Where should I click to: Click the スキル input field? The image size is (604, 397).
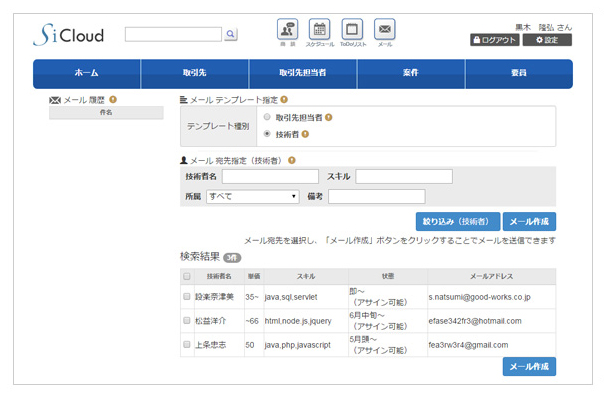(404, 176)
